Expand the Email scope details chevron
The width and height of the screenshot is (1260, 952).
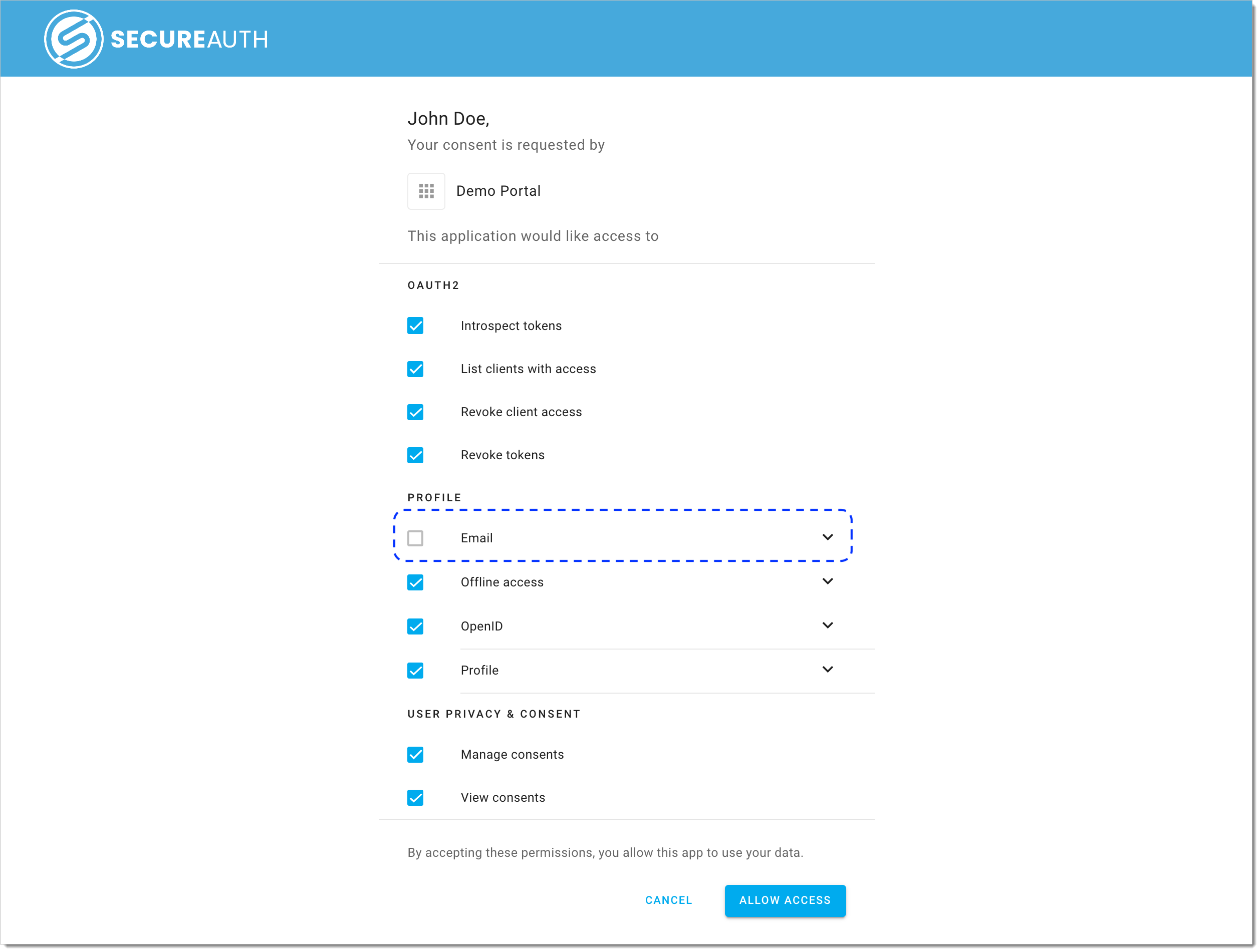tap(828, 537)
